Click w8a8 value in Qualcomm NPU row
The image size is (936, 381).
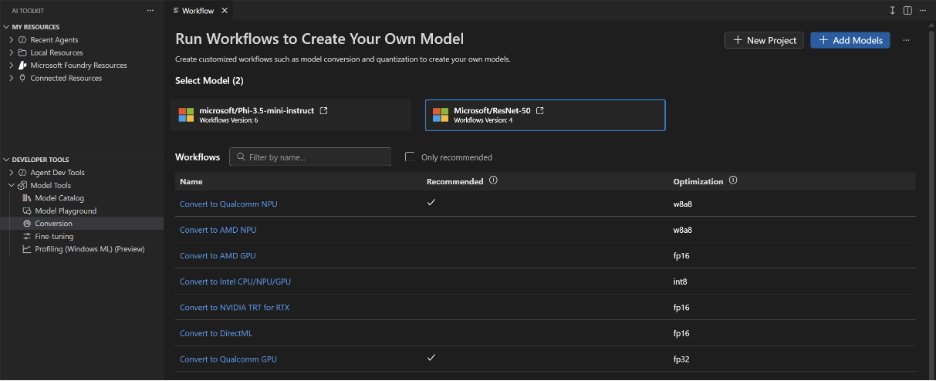[682, 204]
